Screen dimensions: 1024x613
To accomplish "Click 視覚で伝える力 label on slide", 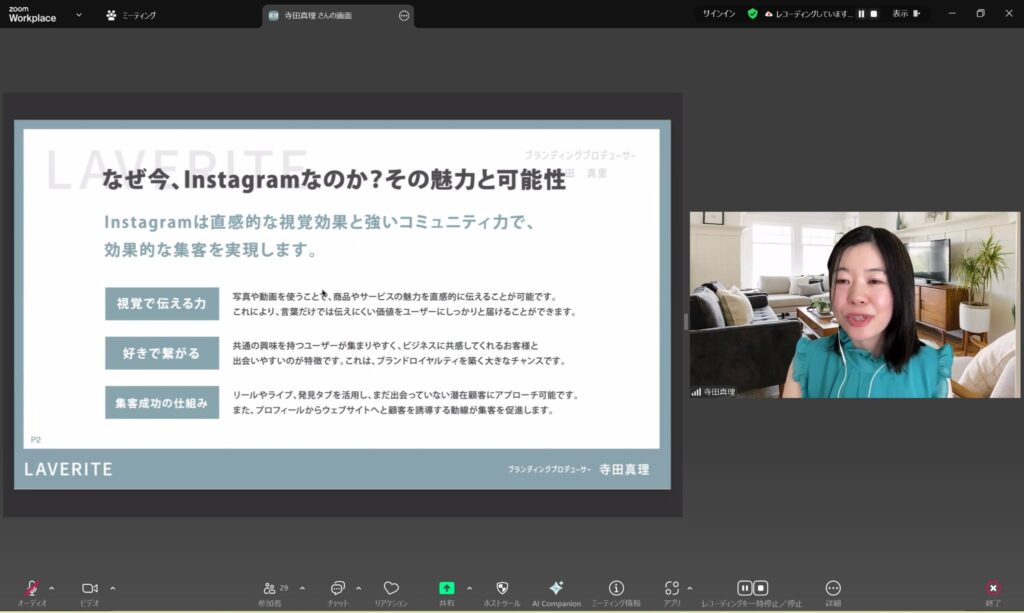I will tap(161, 304).
